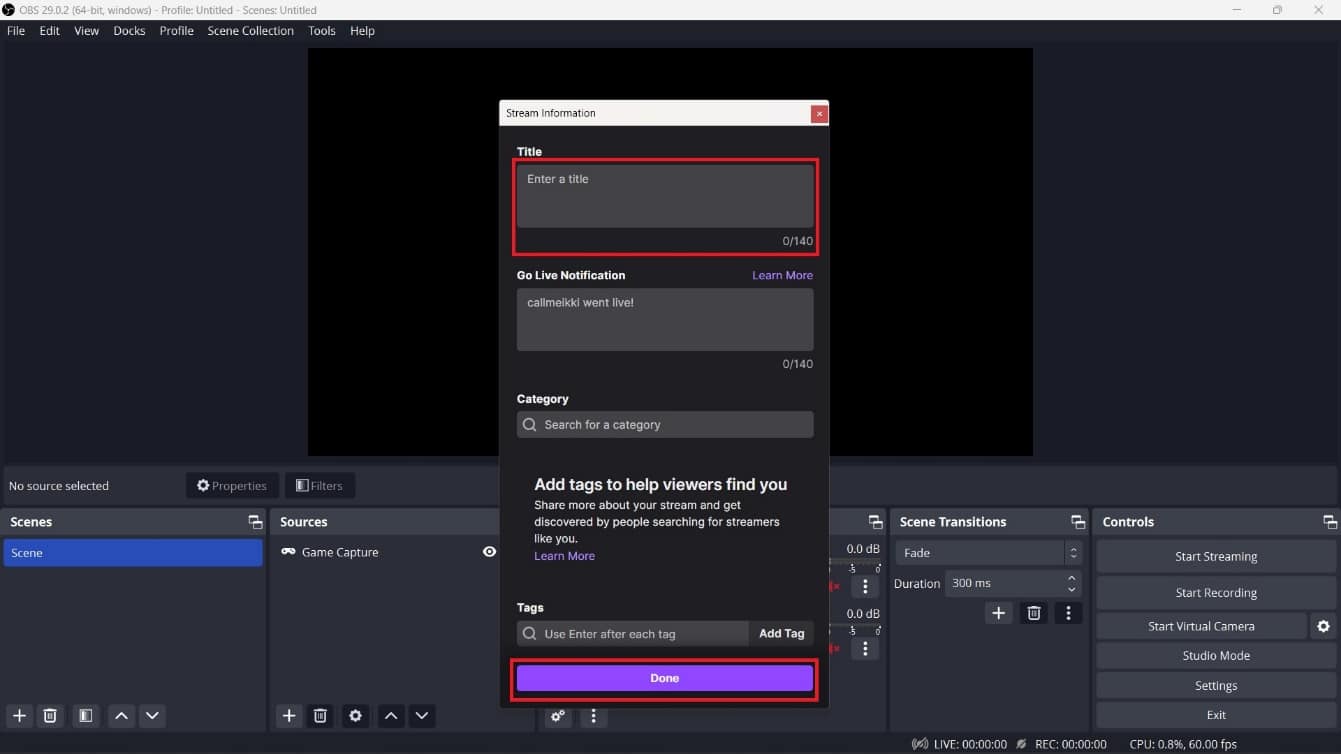
Task: Open Virtual Camera settings gear
Action: tap(1324, 626)
